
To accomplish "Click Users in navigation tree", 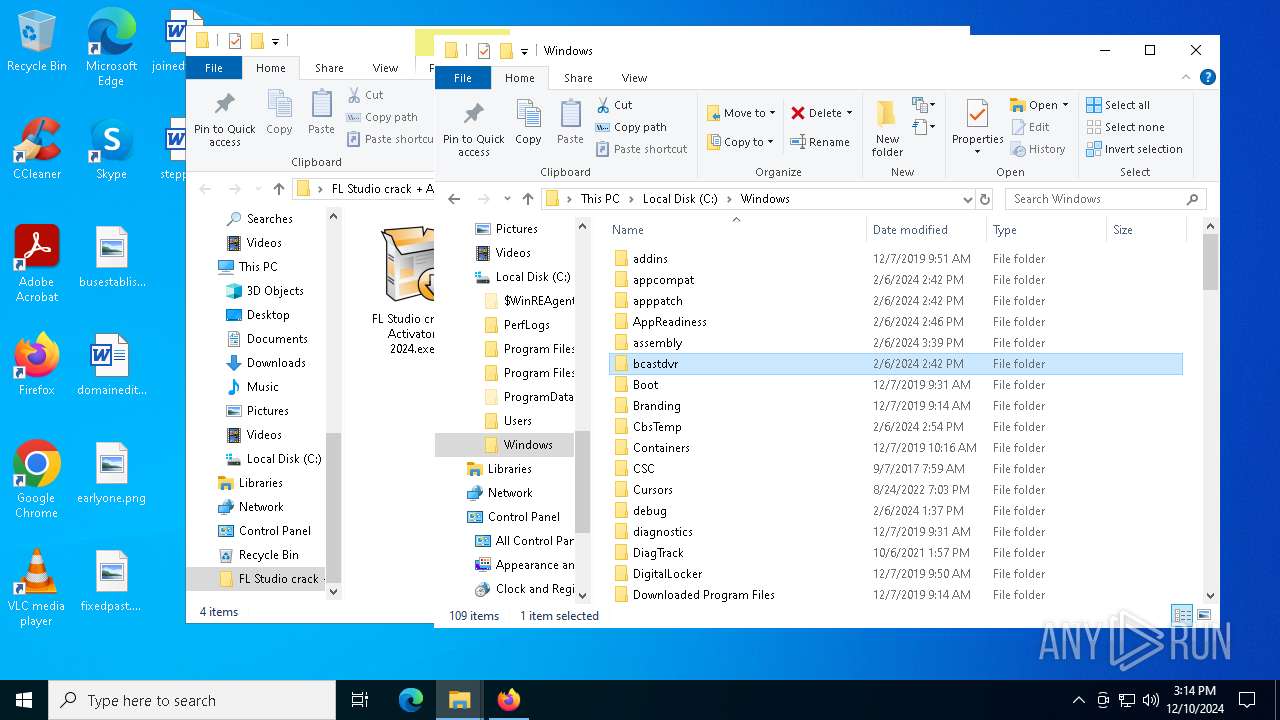I will 518,421.
